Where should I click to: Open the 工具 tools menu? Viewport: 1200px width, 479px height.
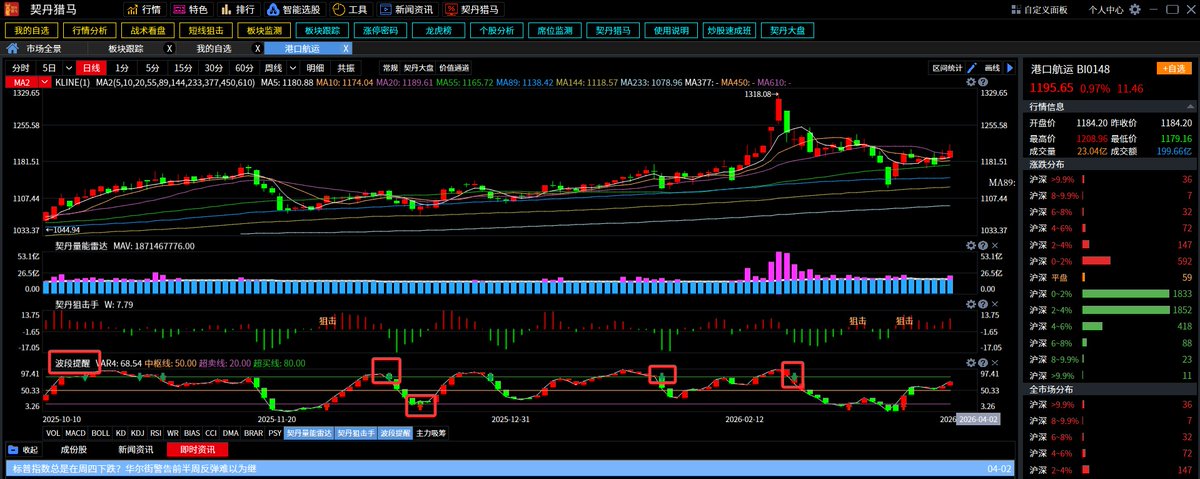(x=351, y=9)
